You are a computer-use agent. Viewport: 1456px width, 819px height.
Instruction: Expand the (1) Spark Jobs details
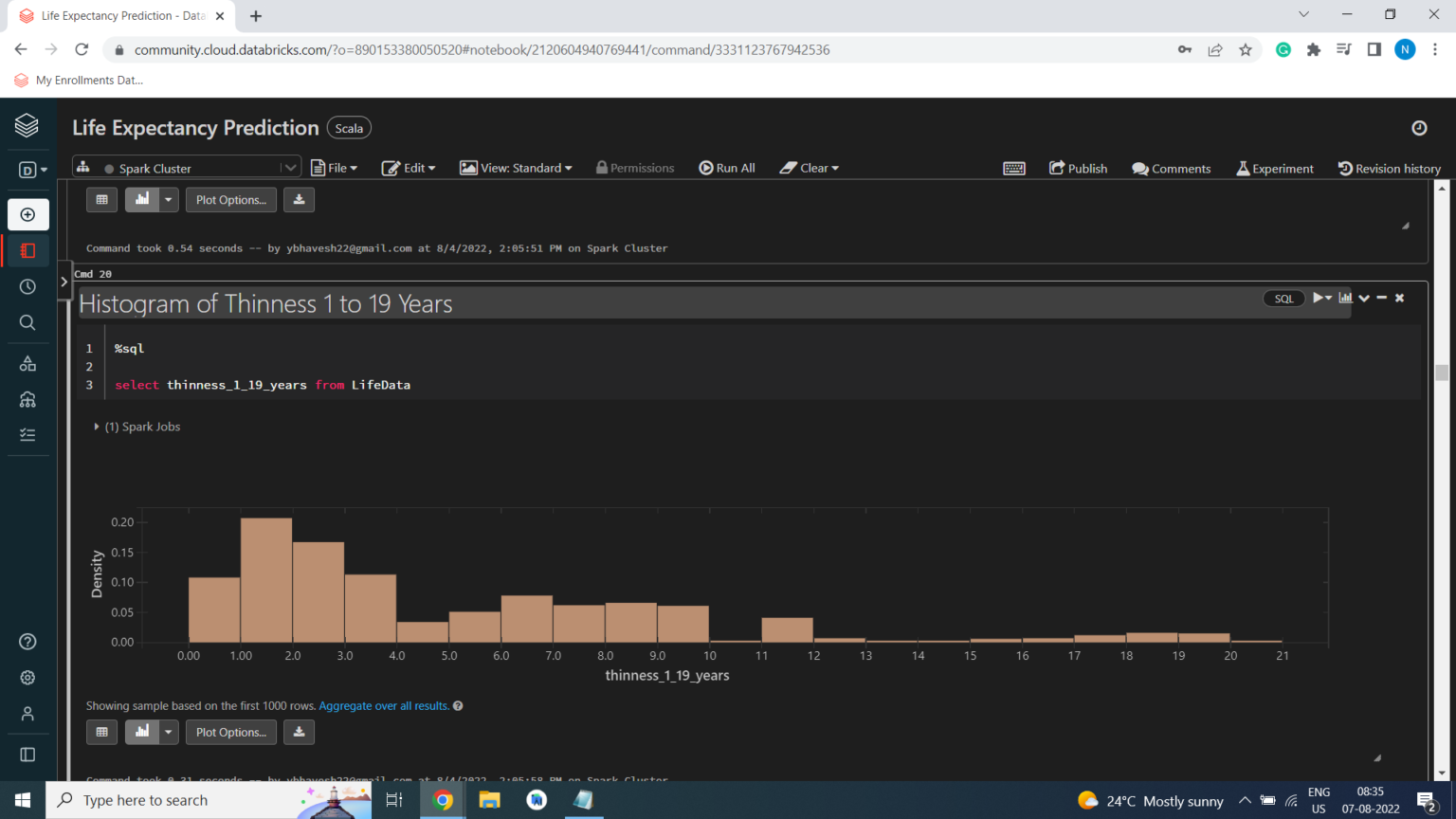coord(97,427)
